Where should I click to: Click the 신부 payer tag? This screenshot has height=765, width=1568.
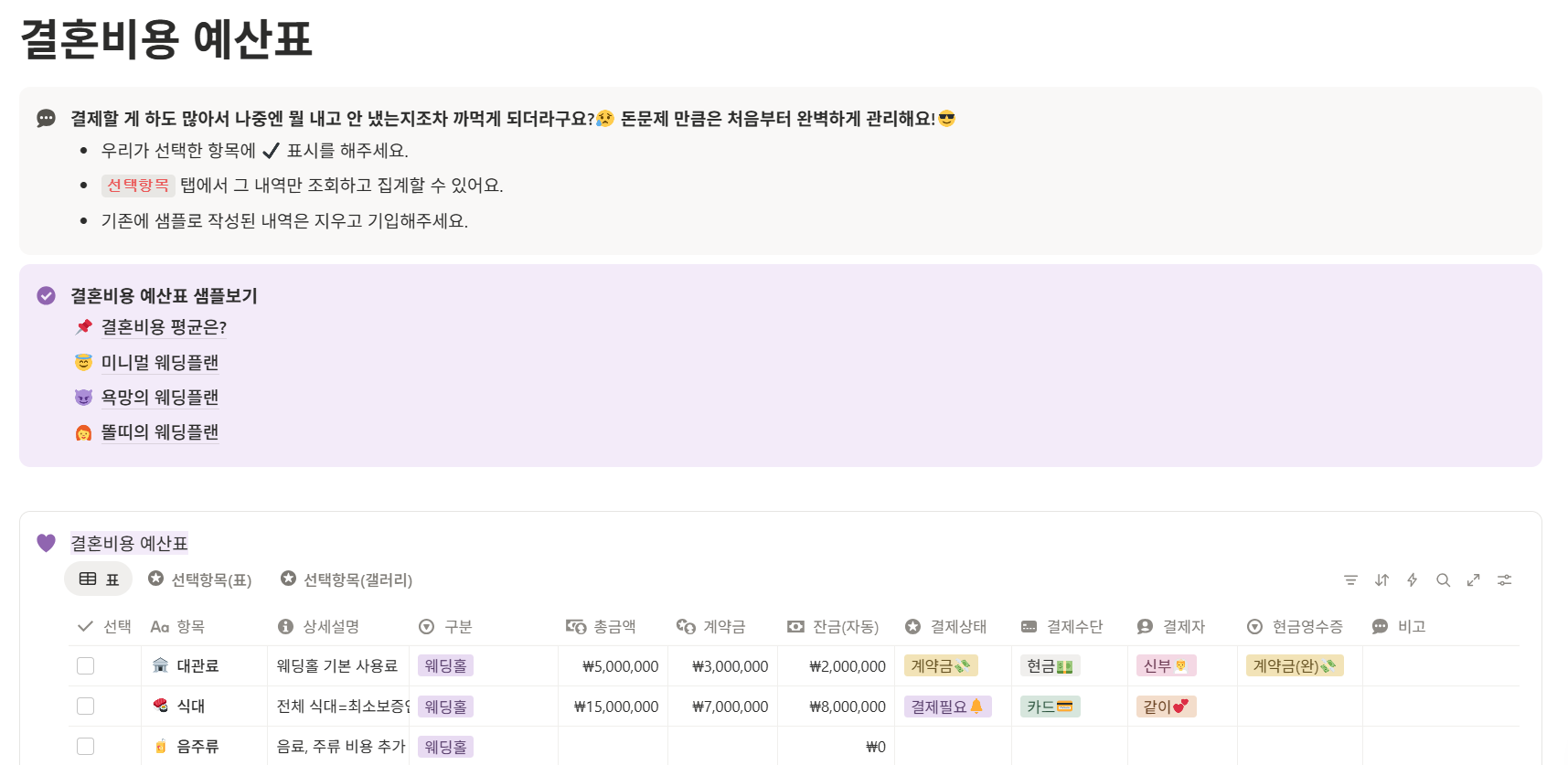tap(1166, 665)
